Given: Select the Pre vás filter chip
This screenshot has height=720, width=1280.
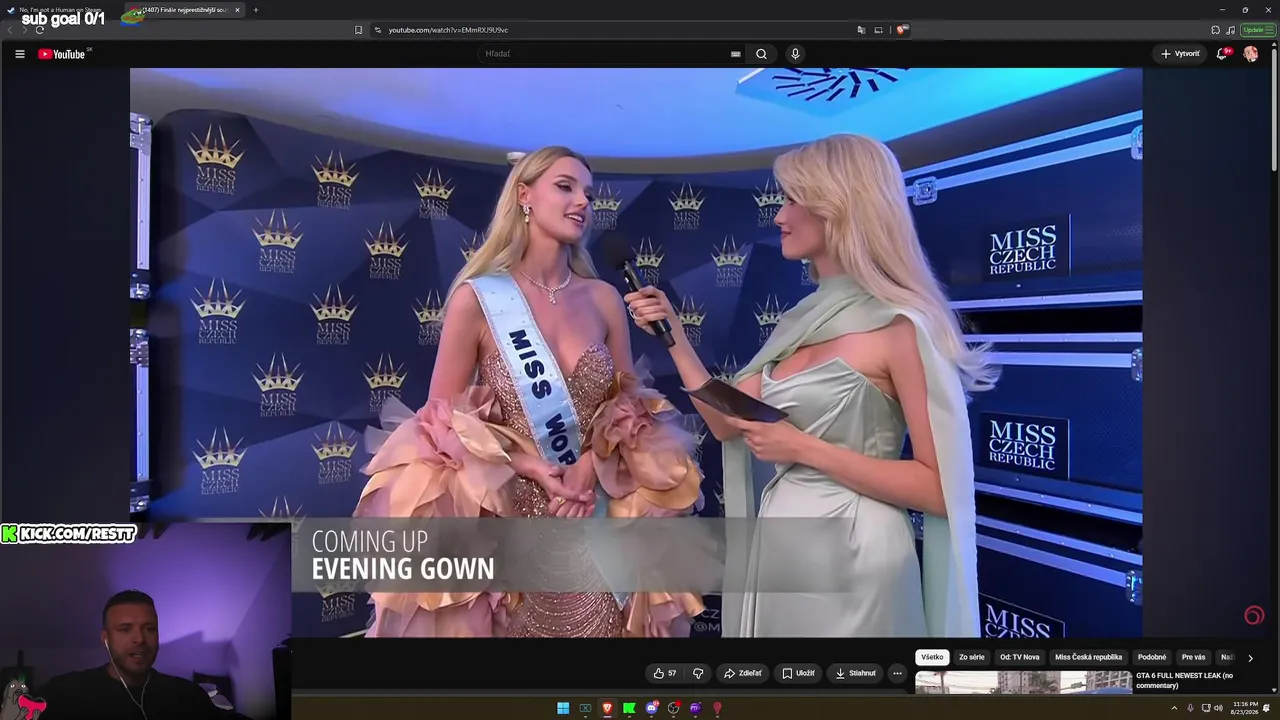Looking at the screenshot, I should 1193,657.
